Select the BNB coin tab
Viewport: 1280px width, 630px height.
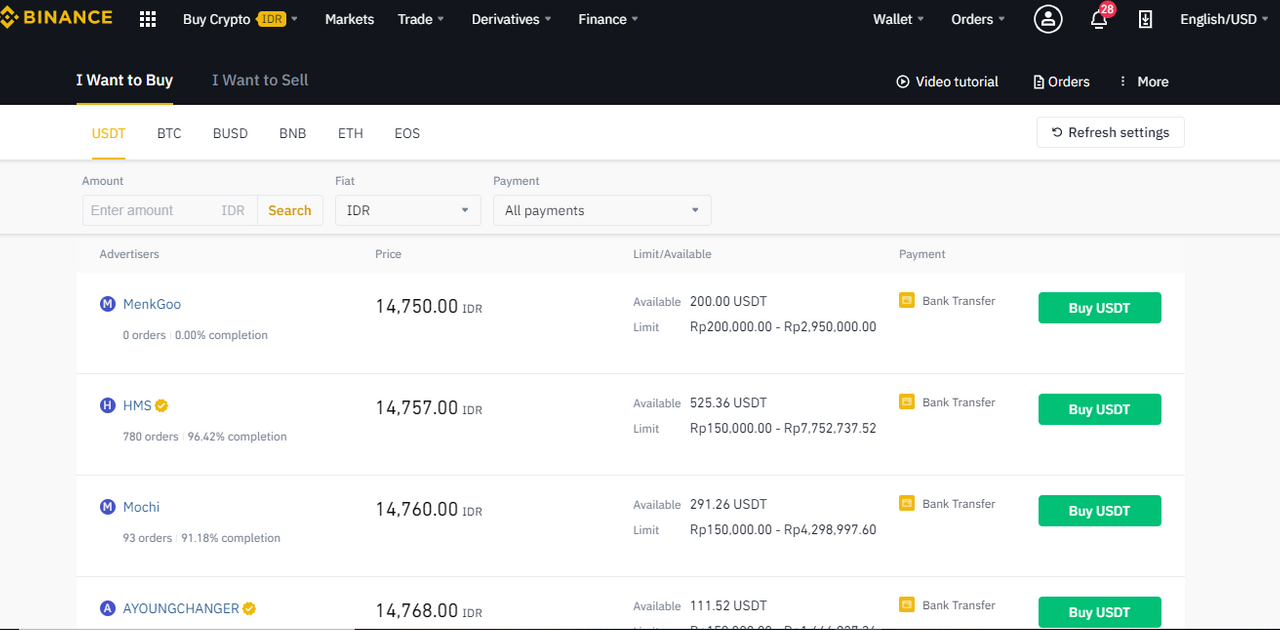[x=293, y=133]
